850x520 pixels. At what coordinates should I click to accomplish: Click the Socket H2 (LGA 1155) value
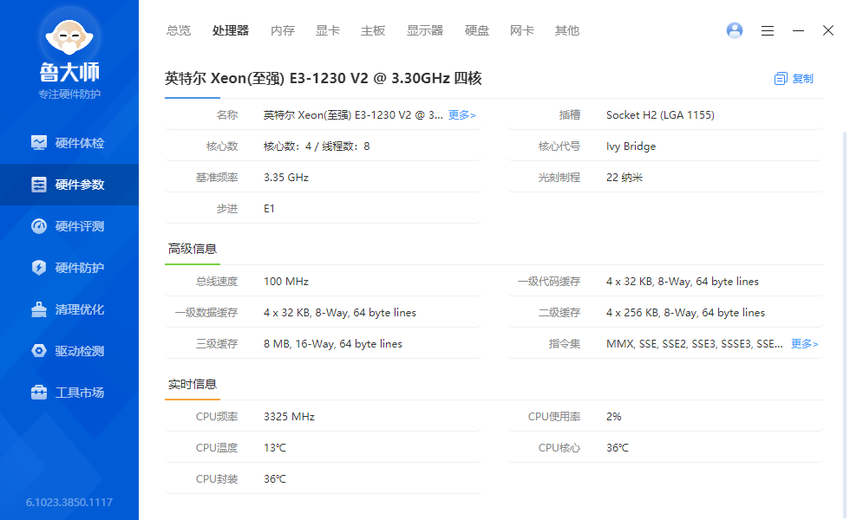[x=660, y=115]
